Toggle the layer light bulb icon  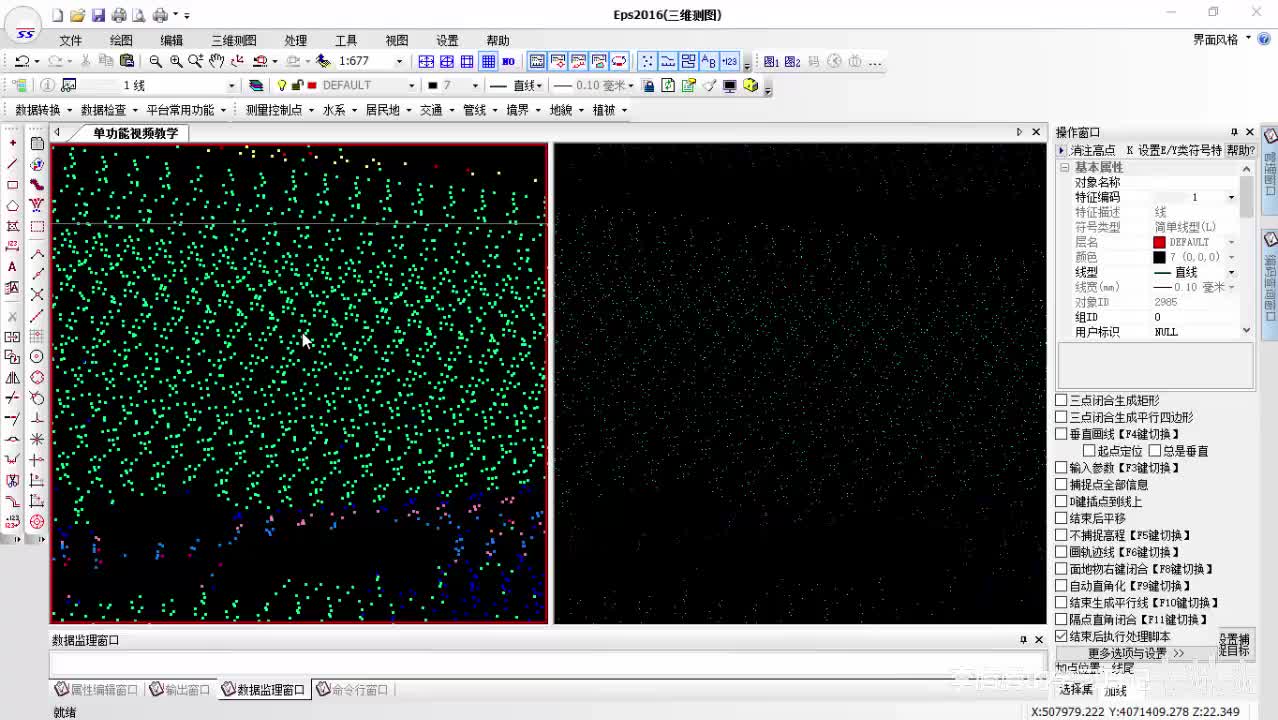[x=282, y=86]
